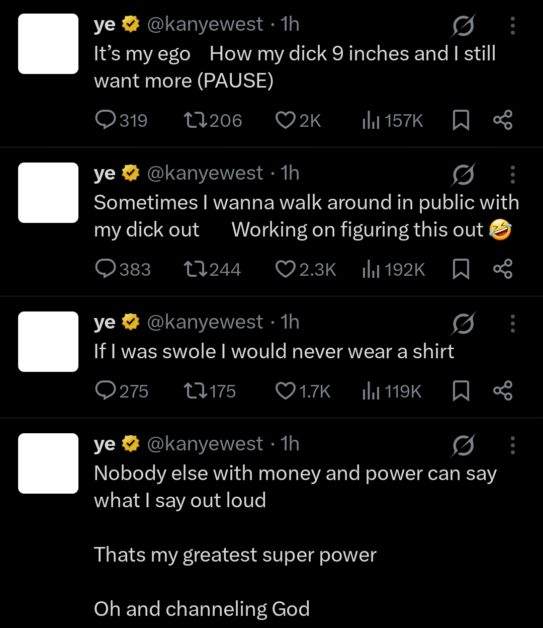This screenshot has width=543, height=628.
Task: Share the tweet with 119K views
Action: (503, 391)
